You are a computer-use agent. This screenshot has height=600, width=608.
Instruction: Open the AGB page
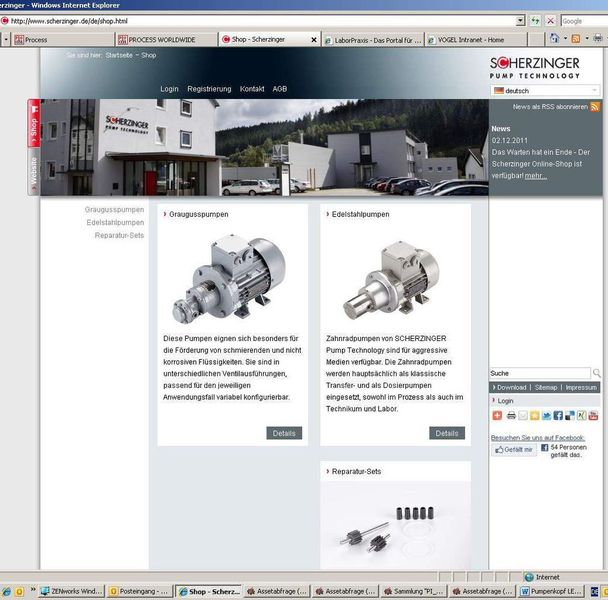[280, 89]
